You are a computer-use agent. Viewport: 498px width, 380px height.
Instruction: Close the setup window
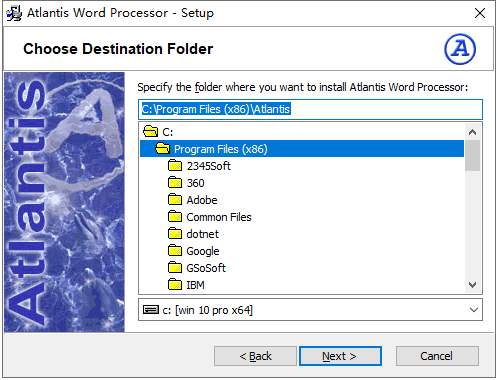click(x=480, y=13)
